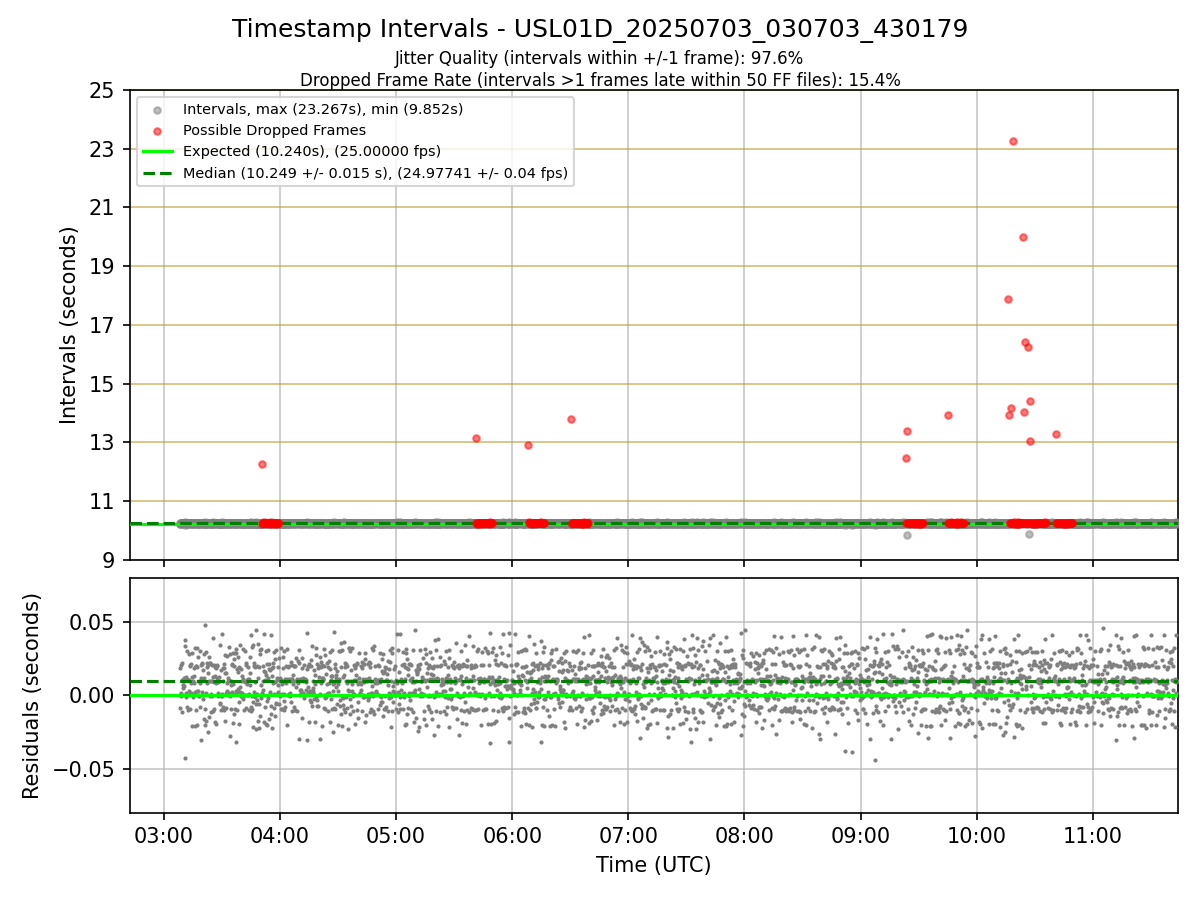Click the legend entry "Expected (10.240s), (25.00000 fps)"
Image resolution: width=1200 pixels, height=900 pixels.
(312, 151)
